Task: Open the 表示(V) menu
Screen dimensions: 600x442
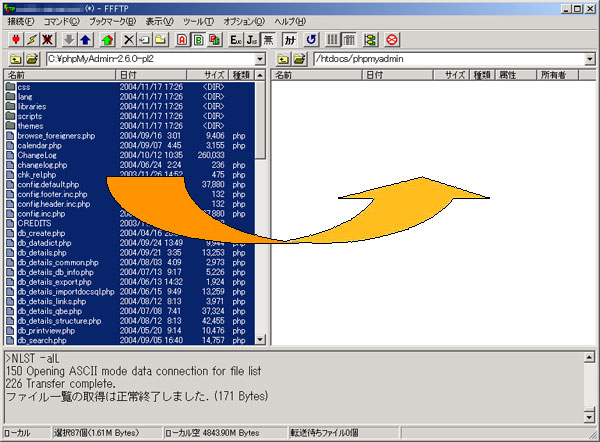Action: [160, 21]
